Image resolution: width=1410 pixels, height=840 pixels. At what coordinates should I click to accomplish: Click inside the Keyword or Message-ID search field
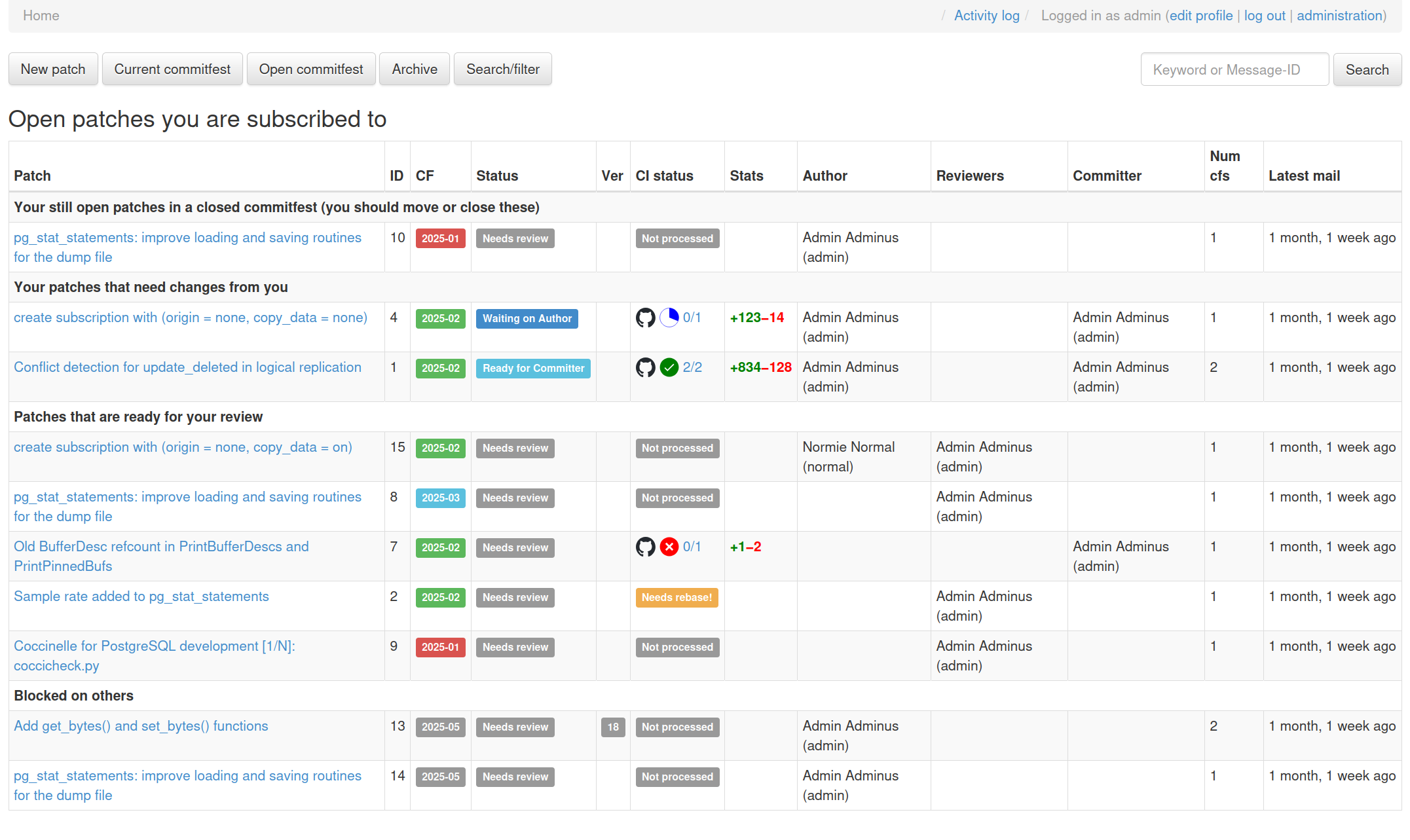(x=1233, y=69)
